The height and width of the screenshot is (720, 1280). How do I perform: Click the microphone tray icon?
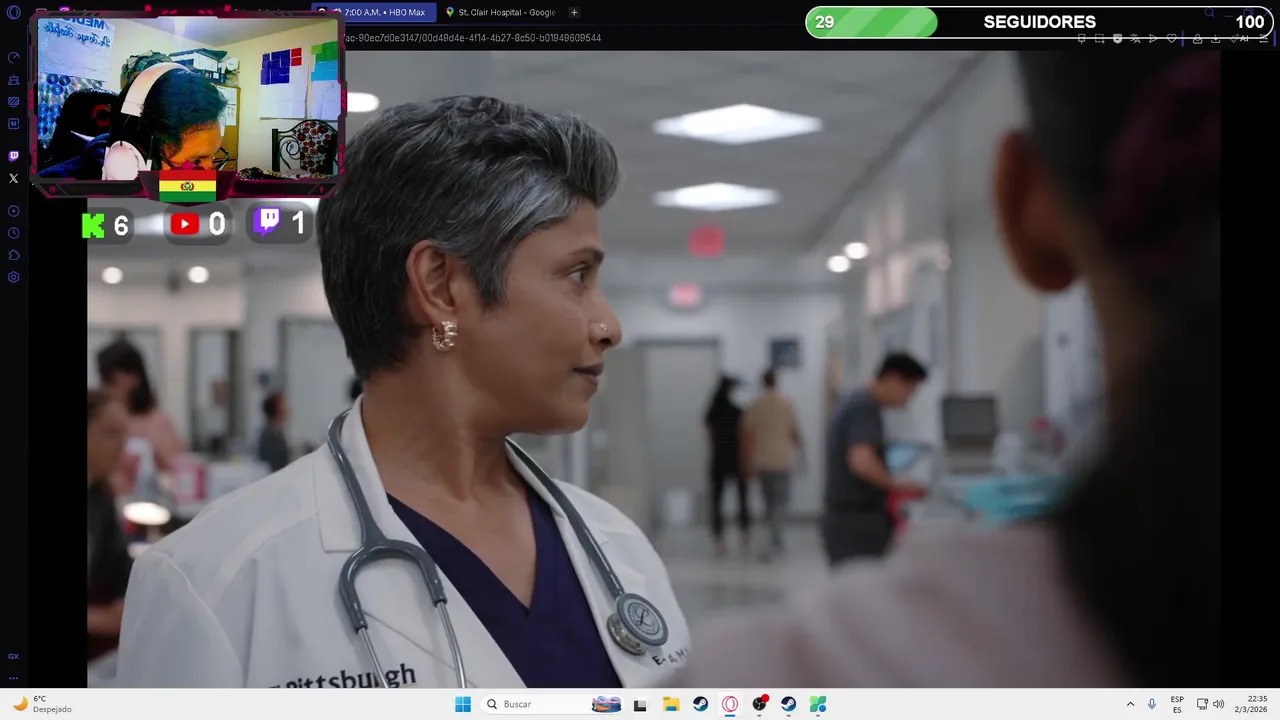1152,704
